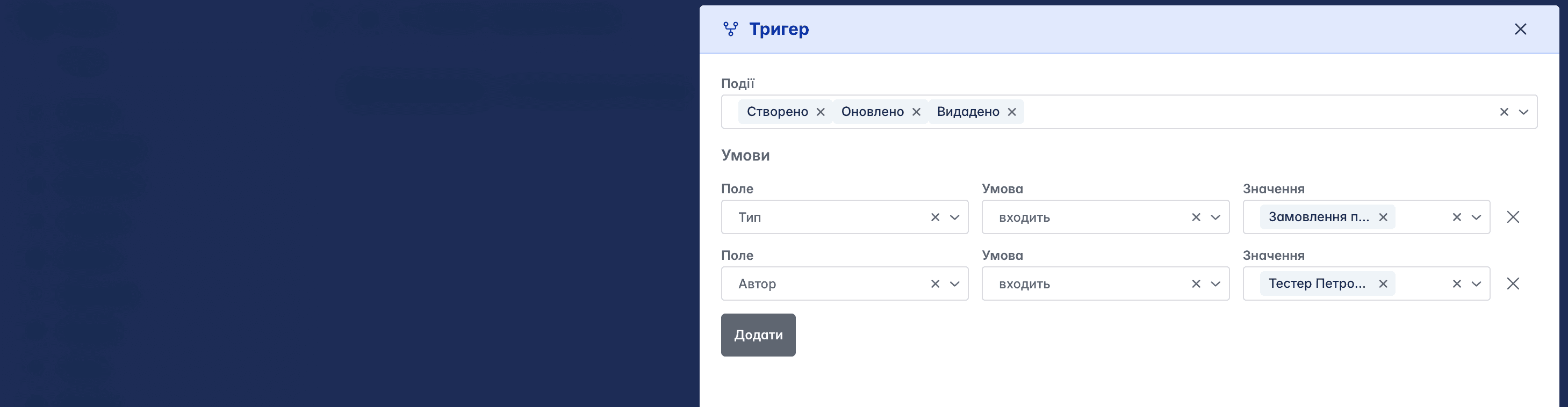Expand the Замовлення value dropdown arrow
Image resolution: width=1568 pixels, height=407 pixels.
tap(1476, 217)
